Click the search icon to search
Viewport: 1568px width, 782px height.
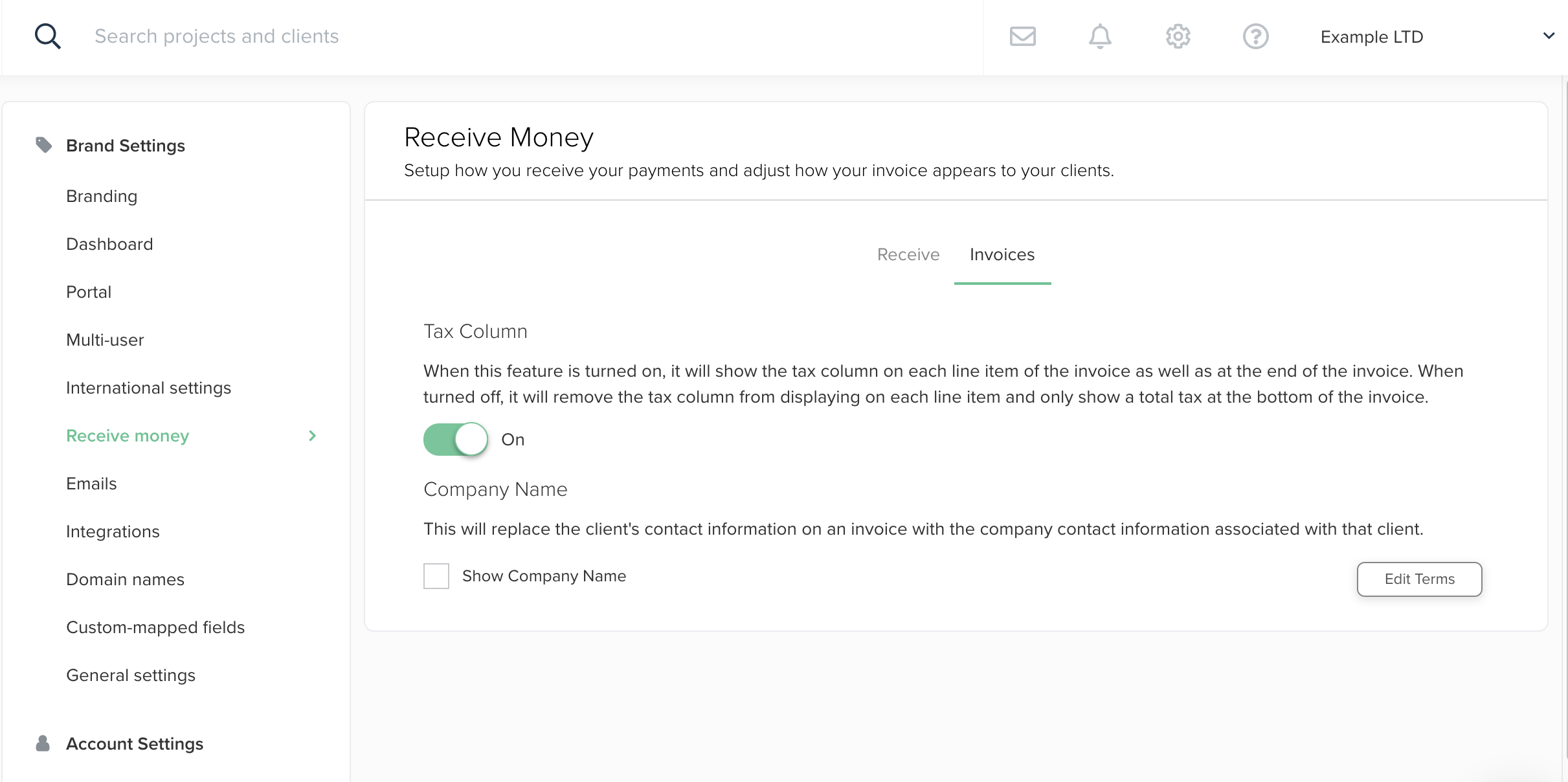(47, 37)
